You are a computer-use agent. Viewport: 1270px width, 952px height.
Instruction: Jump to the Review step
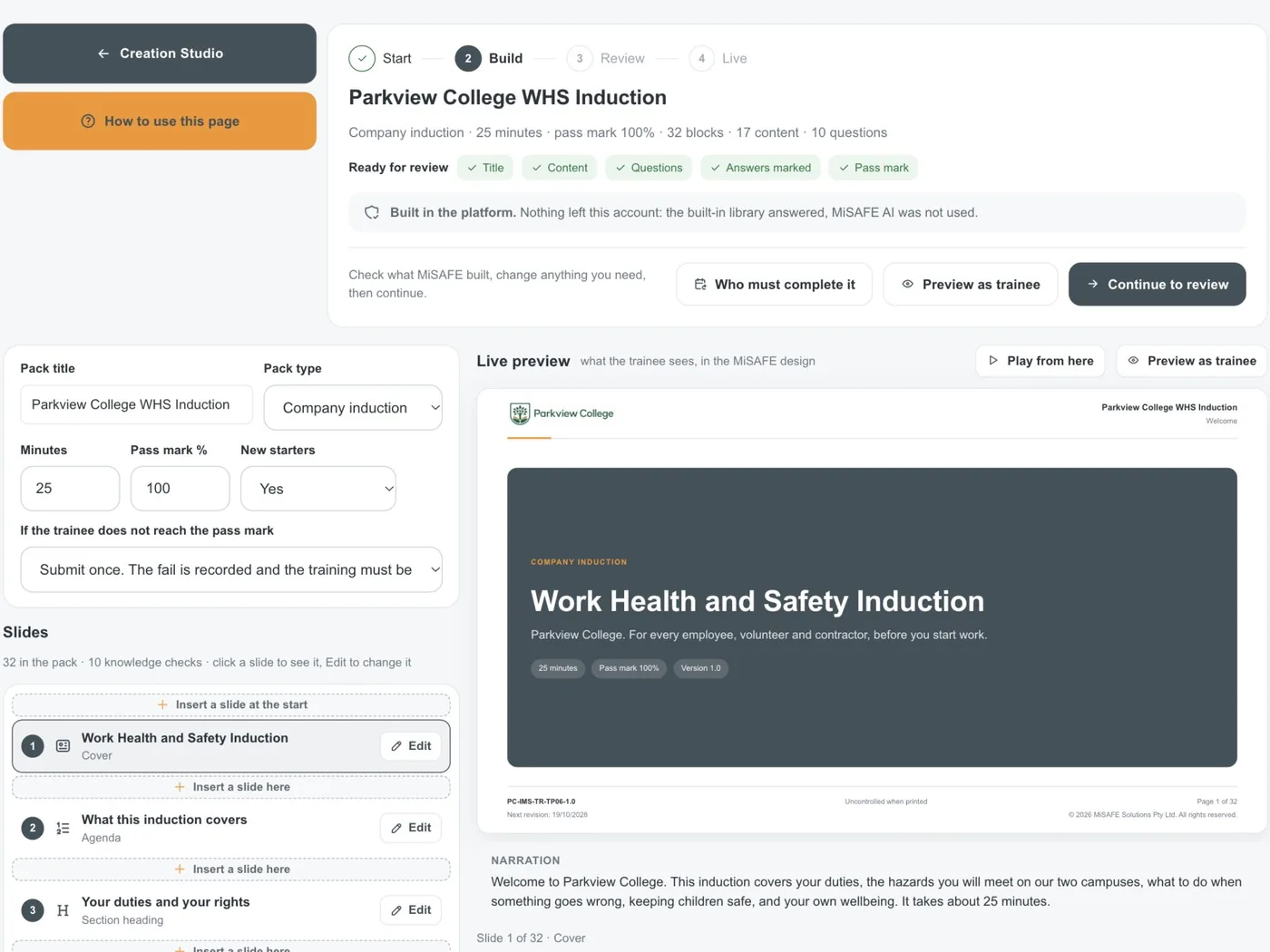[606, 58]
